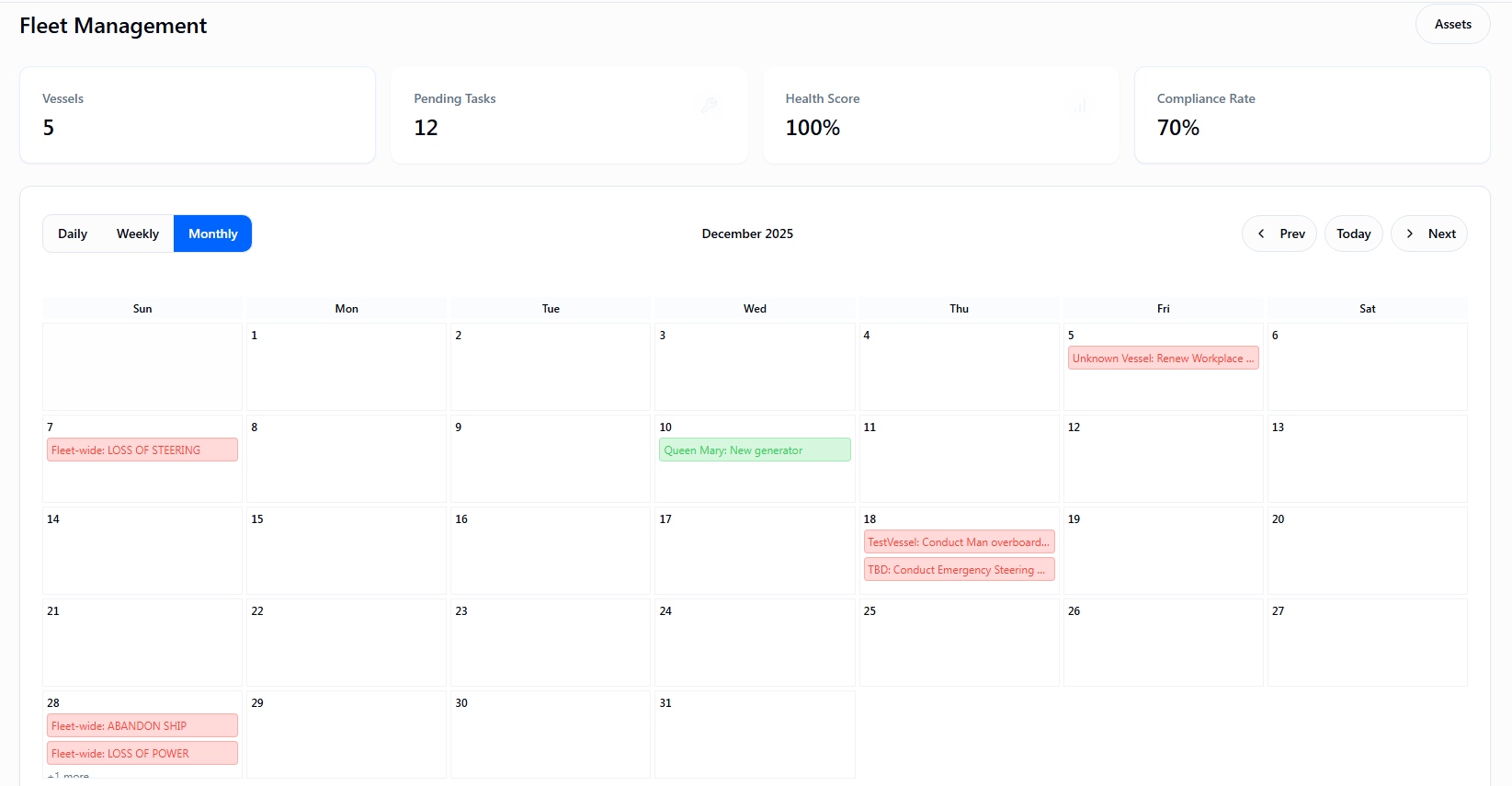1512x786 pixels.
Task: Open Unknown Vessel: Renew Workplace event
Action: pos(1163,359)
